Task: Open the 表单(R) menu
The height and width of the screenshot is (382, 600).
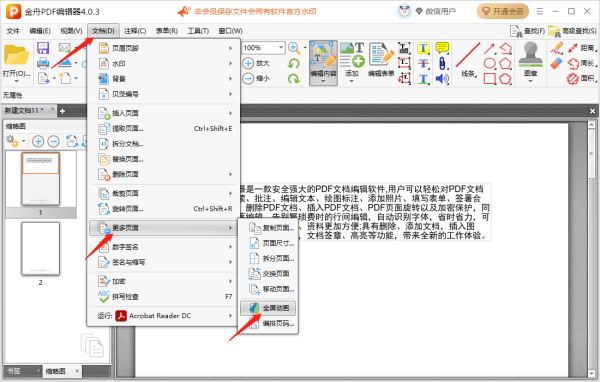Action: click(167, 31)
